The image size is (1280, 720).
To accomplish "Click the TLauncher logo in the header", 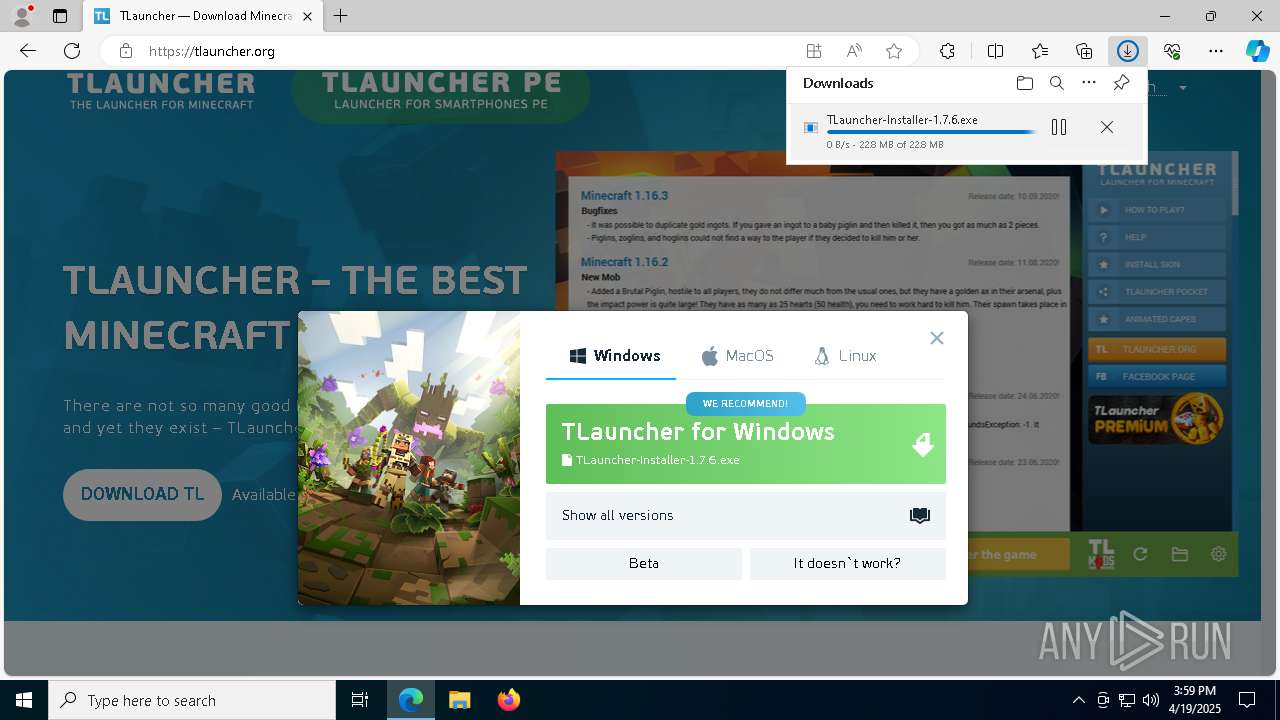I will 161,91.
